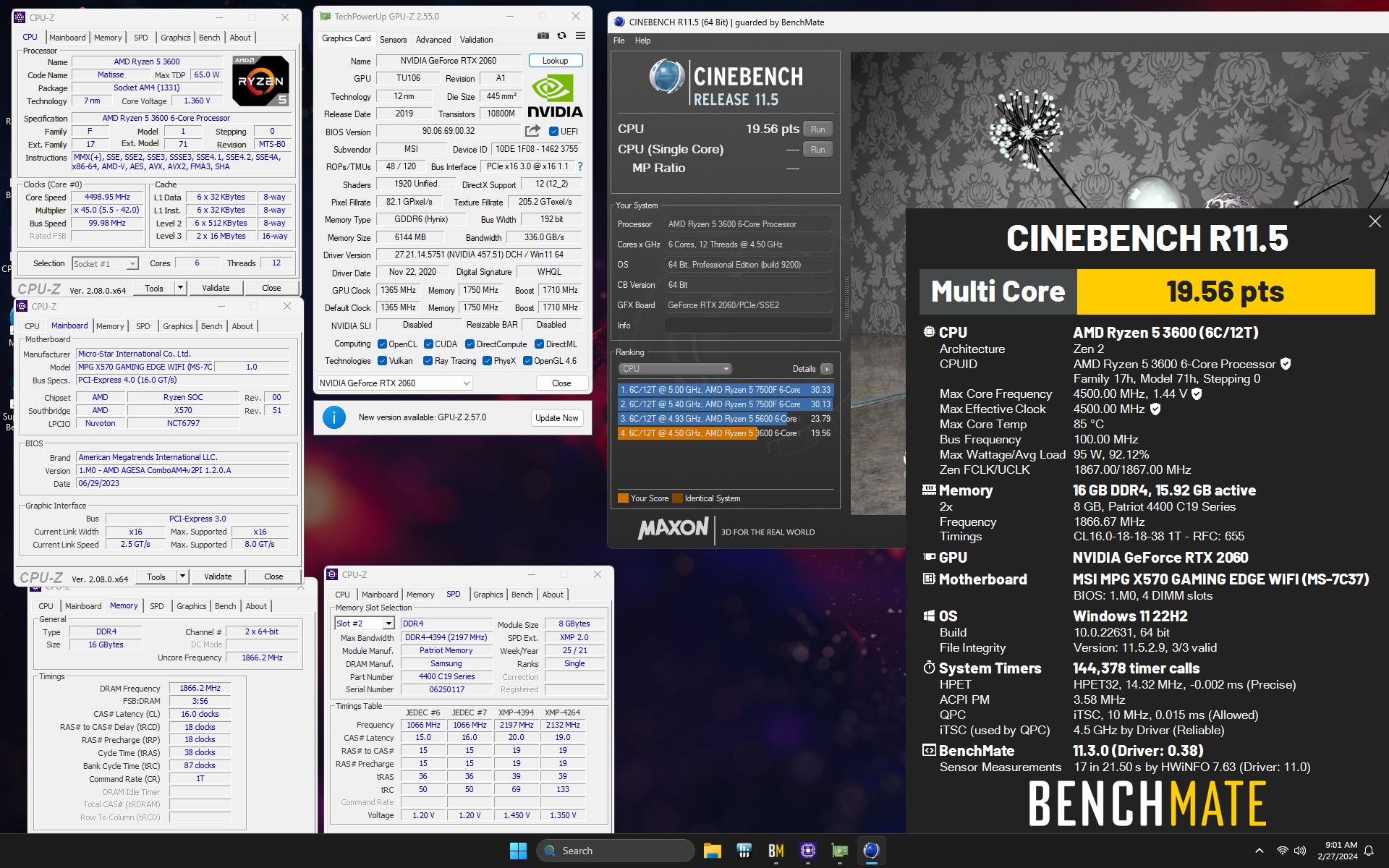The height and width of the screenshot is (868, 1389).
Task: Click the Windows Start button
Action: (x=518, y=851)
